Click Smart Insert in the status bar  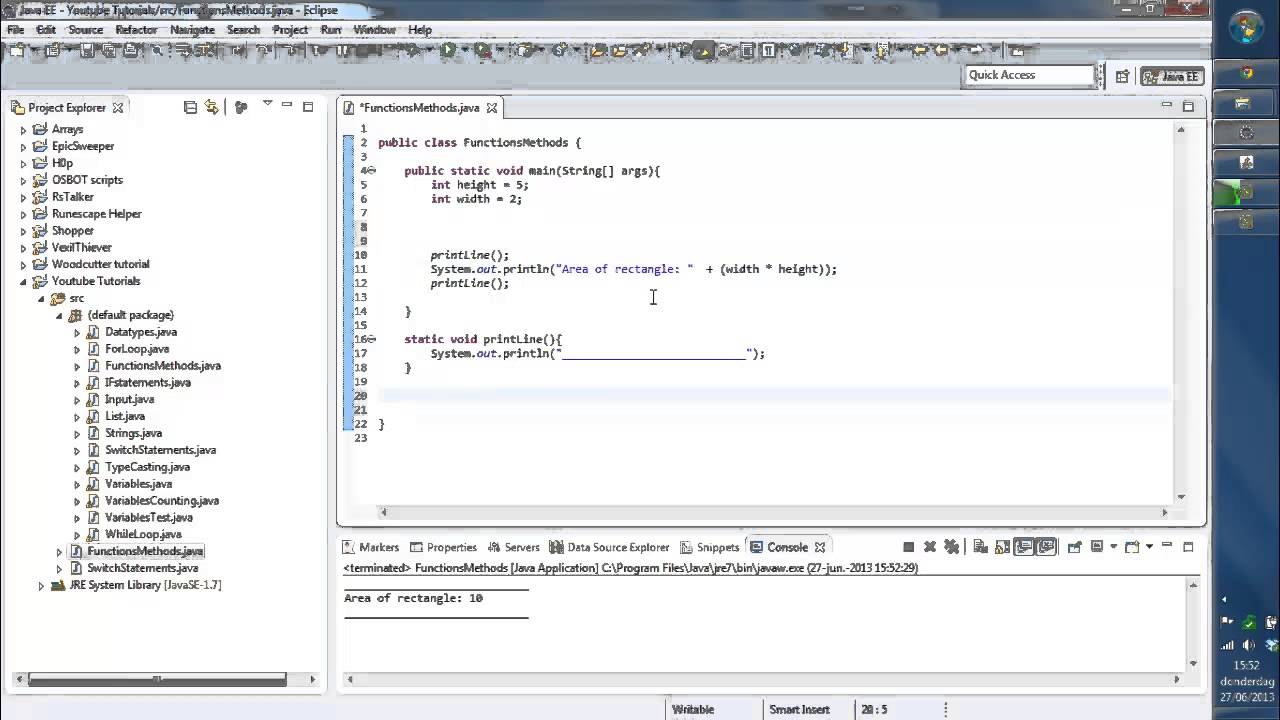pyautogui.click(x=799, y=709)
